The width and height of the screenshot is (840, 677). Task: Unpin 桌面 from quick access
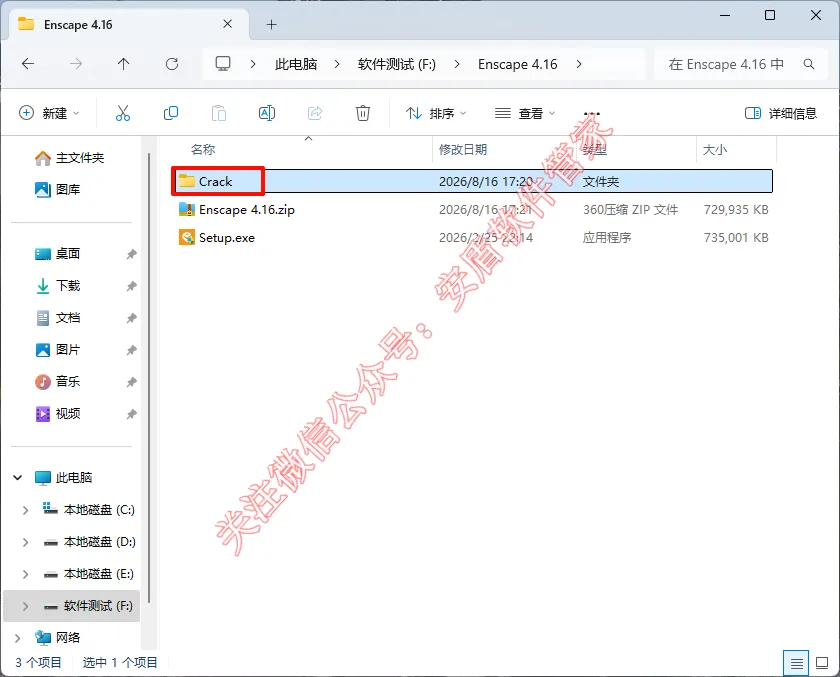click(132, 254)
